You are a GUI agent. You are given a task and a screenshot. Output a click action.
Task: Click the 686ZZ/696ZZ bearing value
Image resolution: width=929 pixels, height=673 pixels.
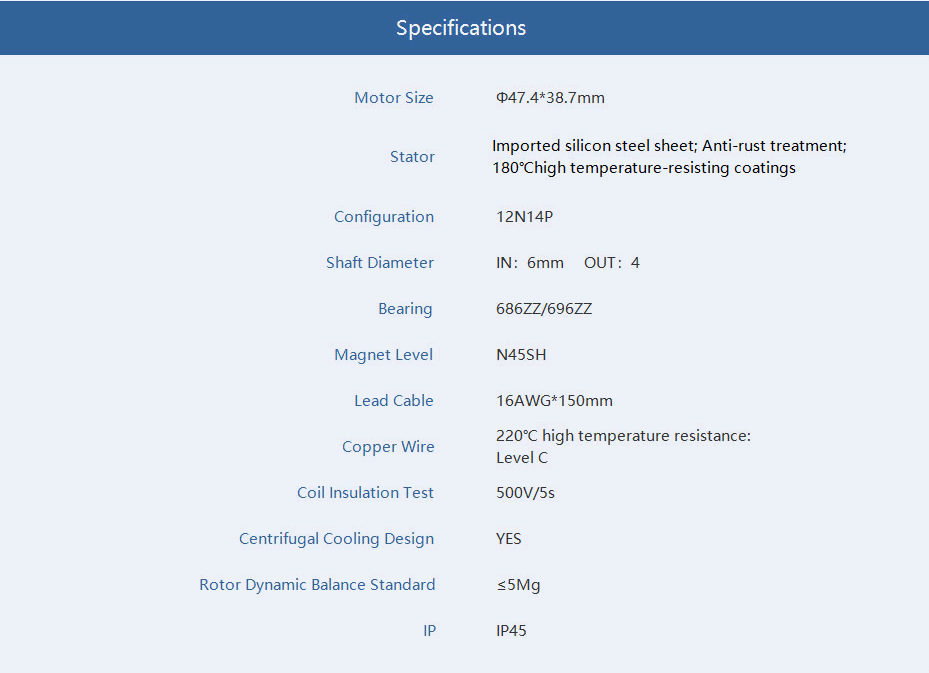point(544,309)
